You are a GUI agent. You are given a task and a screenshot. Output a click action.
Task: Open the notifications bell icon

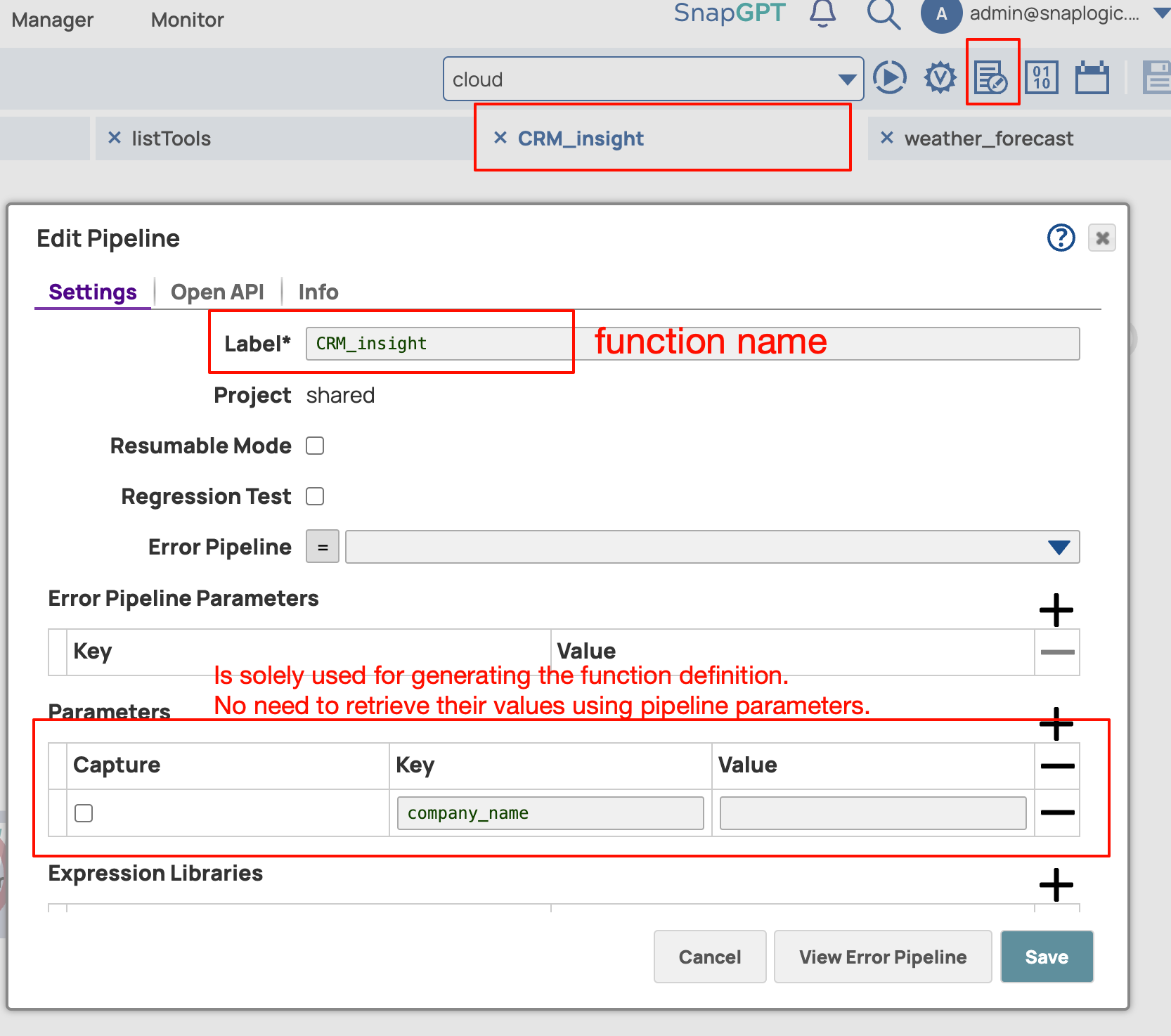(822, 14)
